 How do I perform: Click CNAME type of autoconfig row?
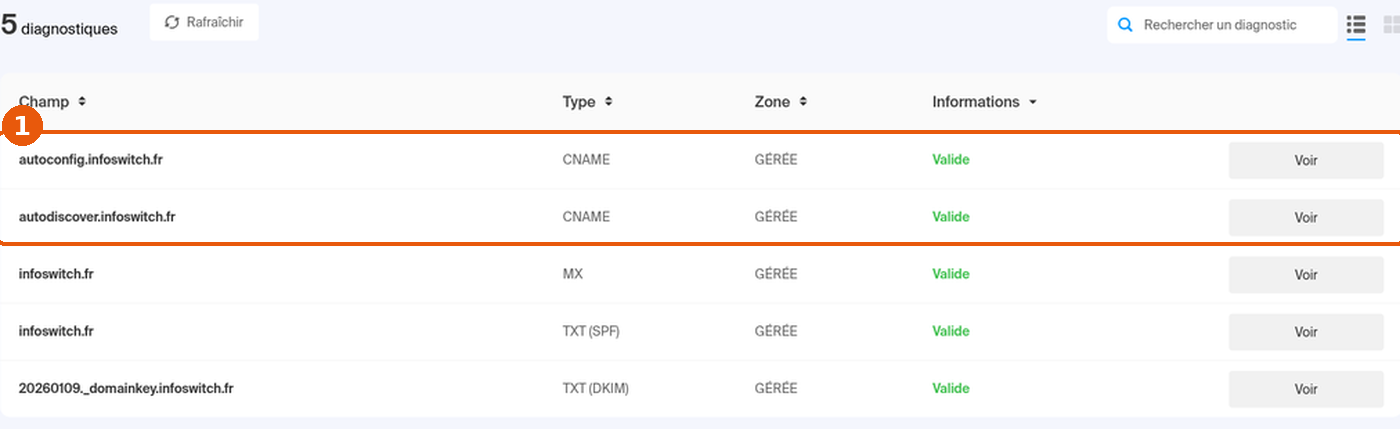click(x=586, y=159)
